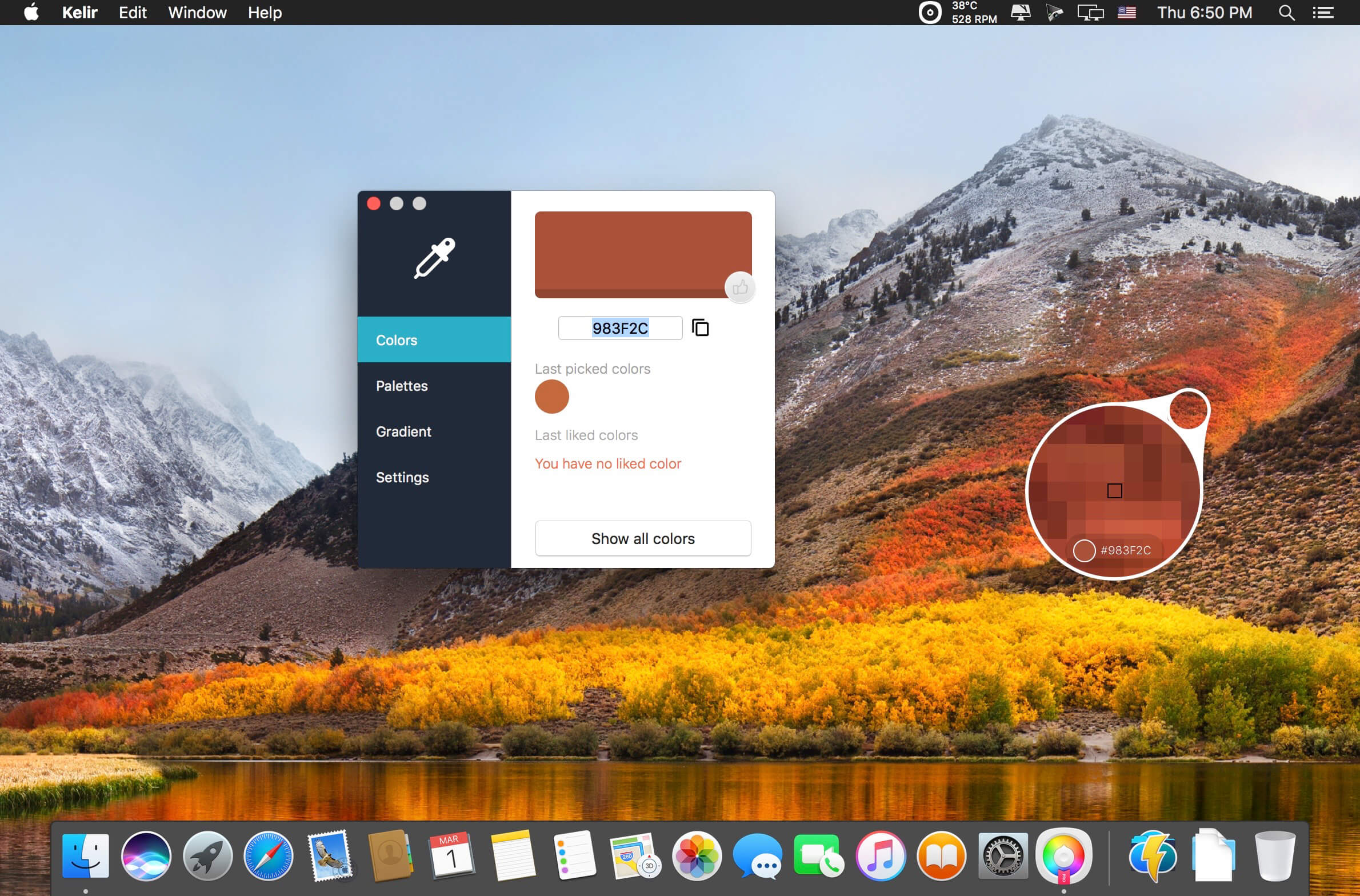1360x896 pixels.
Task: Click the 983F2C hex code field
Action: [620, 328]
